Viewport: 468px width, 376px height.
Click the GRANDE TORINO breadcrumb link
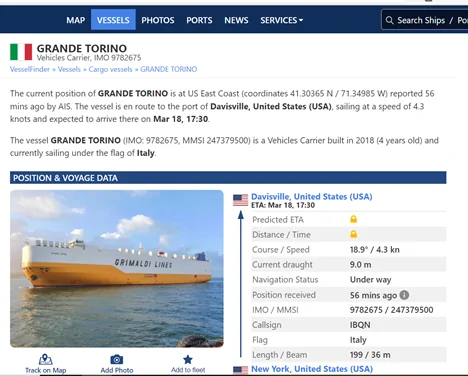[168, 69]
